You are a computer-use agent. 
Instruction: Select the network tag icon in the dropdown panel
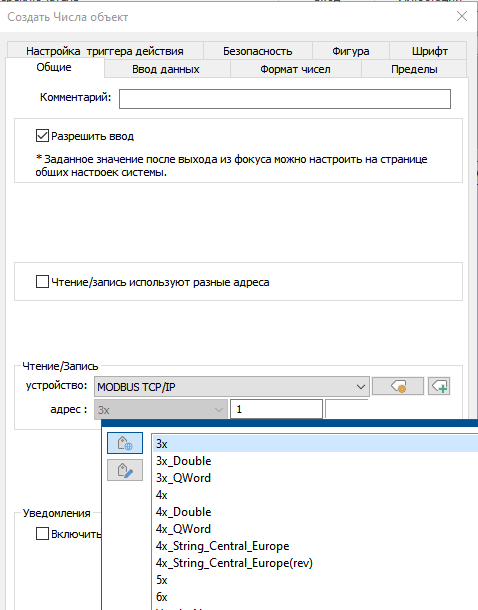[x=125, y=443]
